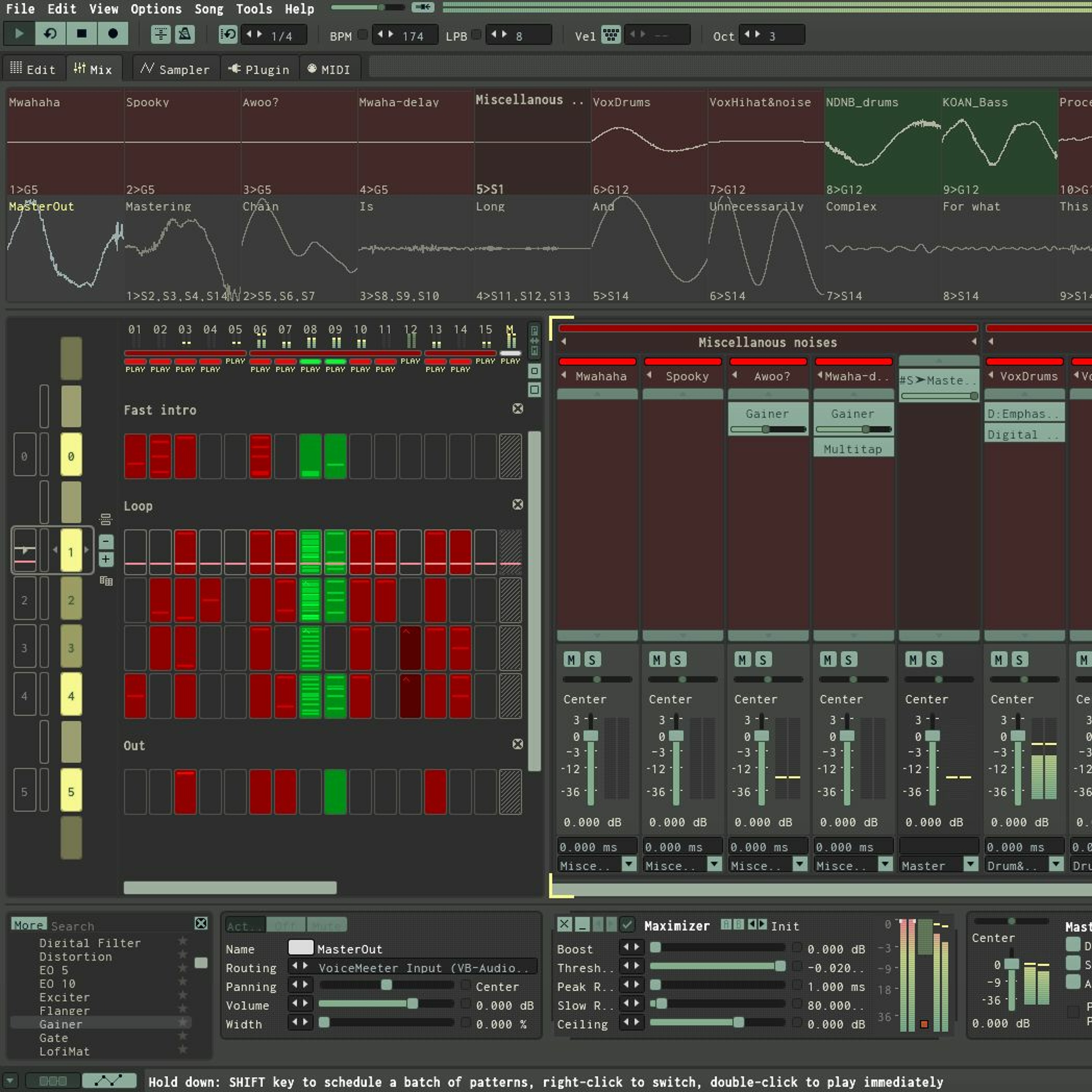This screenshot has height=1092, width=1092.
Task: Click sequence slot 4 button
Action: (71, 695)
